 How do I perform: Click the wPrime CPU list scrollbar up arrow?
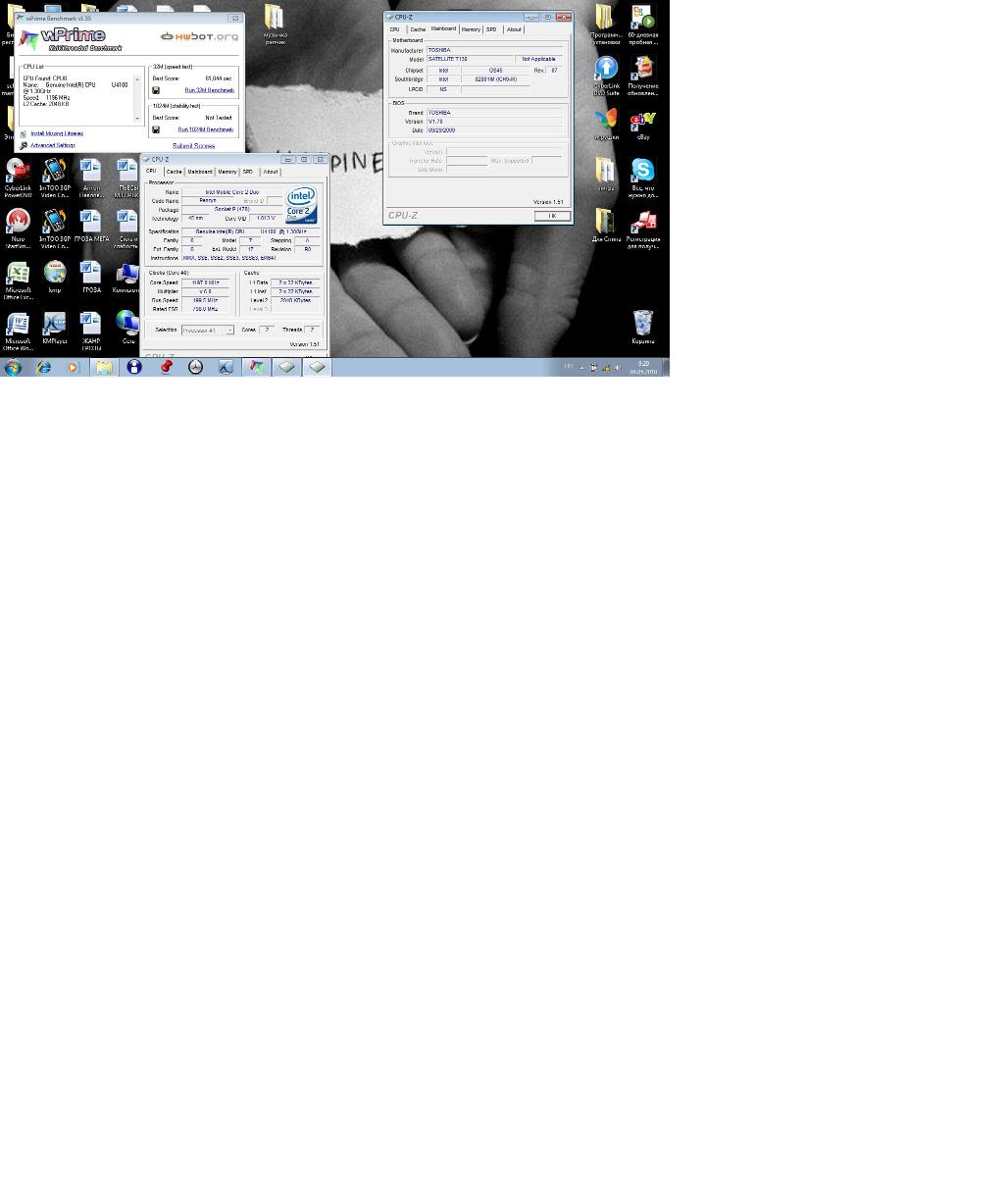[x=138, y=78]
